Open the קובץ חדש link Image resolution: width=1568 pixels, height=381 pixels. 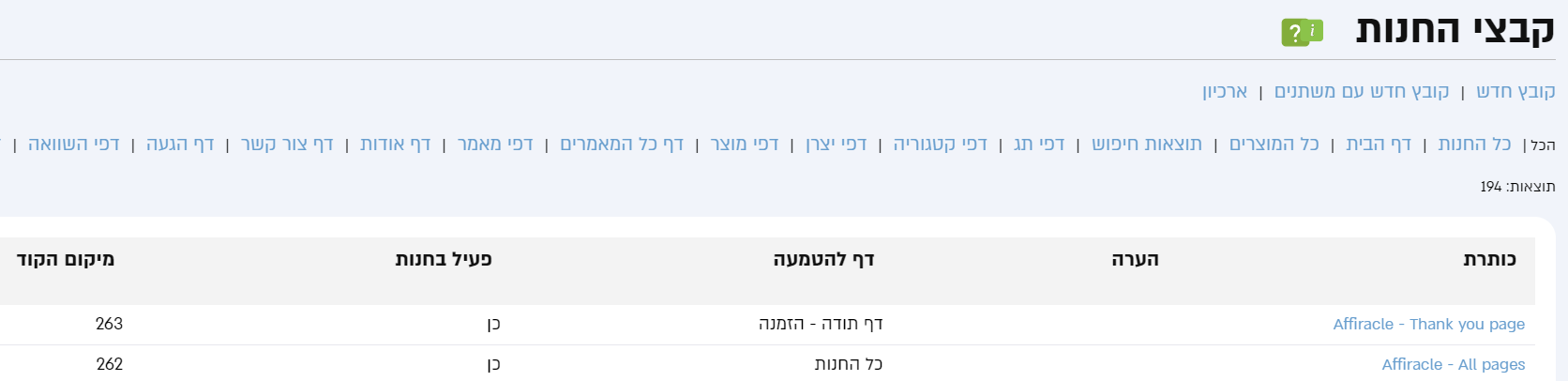1515,91
